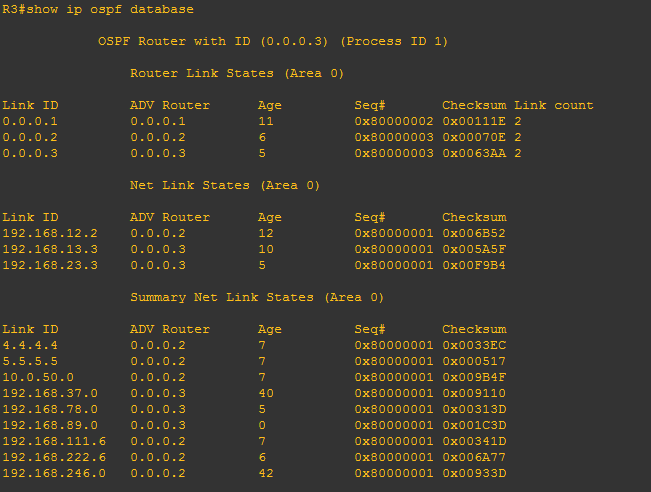Select checksum 0x00070E in router link states
Image resolution: width=651 pixels, height=492 pixels.
[474, 137]
